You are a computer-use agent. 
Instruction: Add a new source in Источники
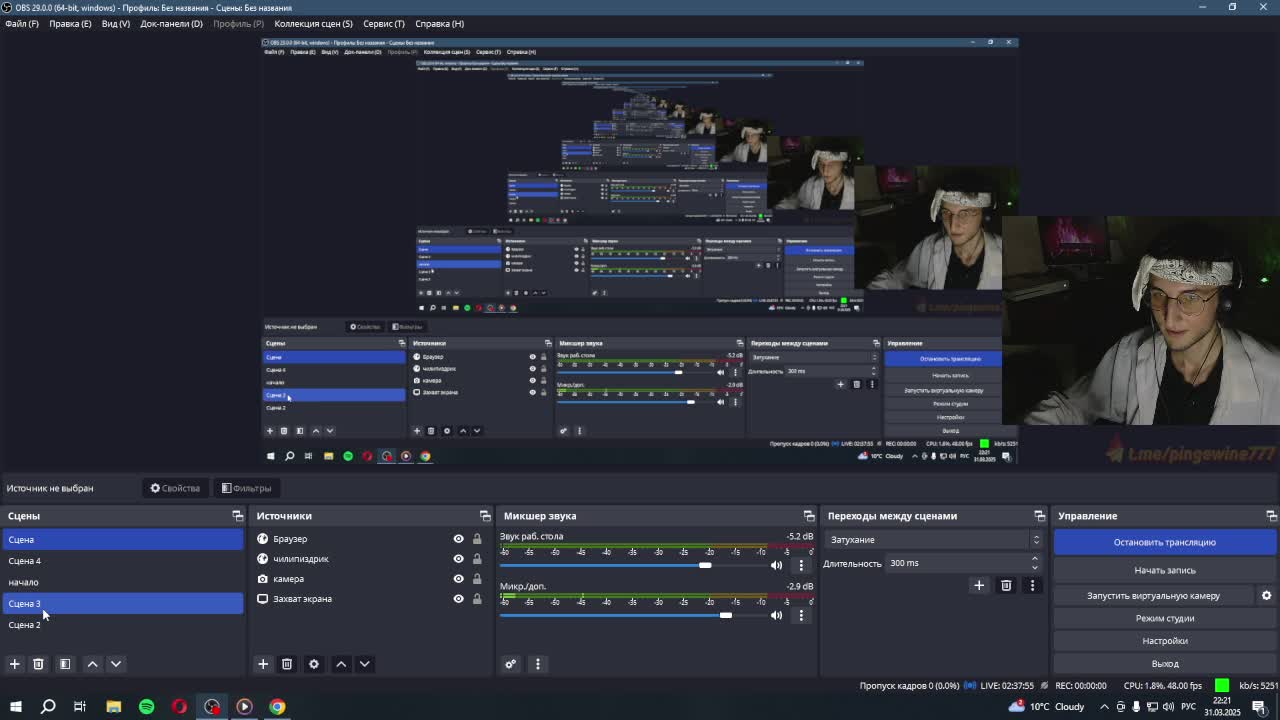coord(263,664)
